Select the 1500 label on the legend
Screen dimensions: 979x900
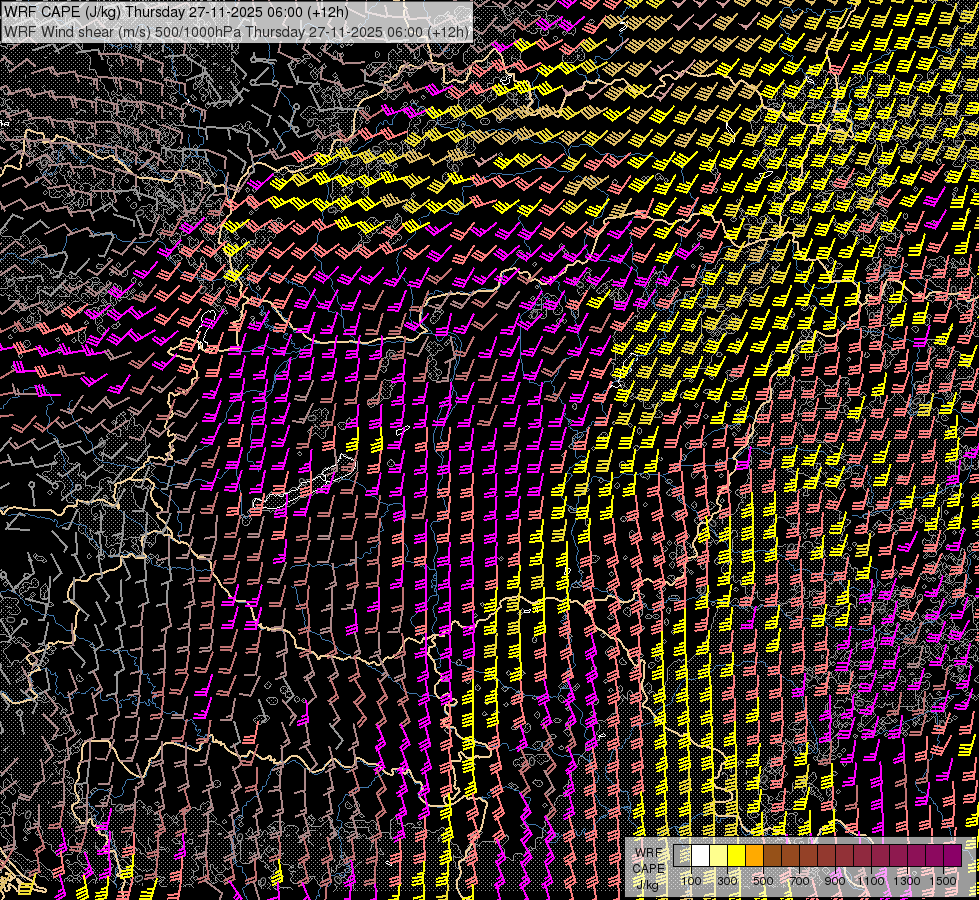[943, 881]
